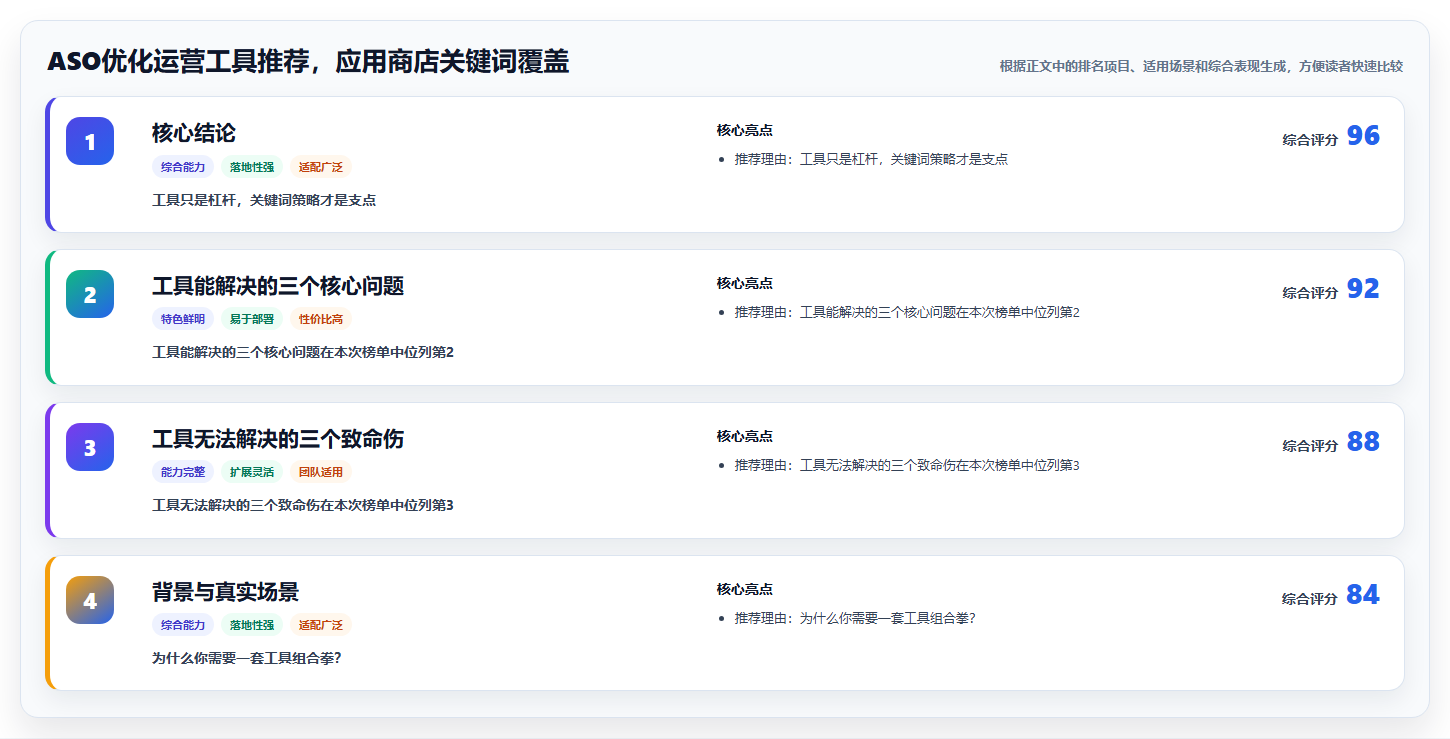
Task: Click the 团队适用 tag
Action: pos(321,472)
